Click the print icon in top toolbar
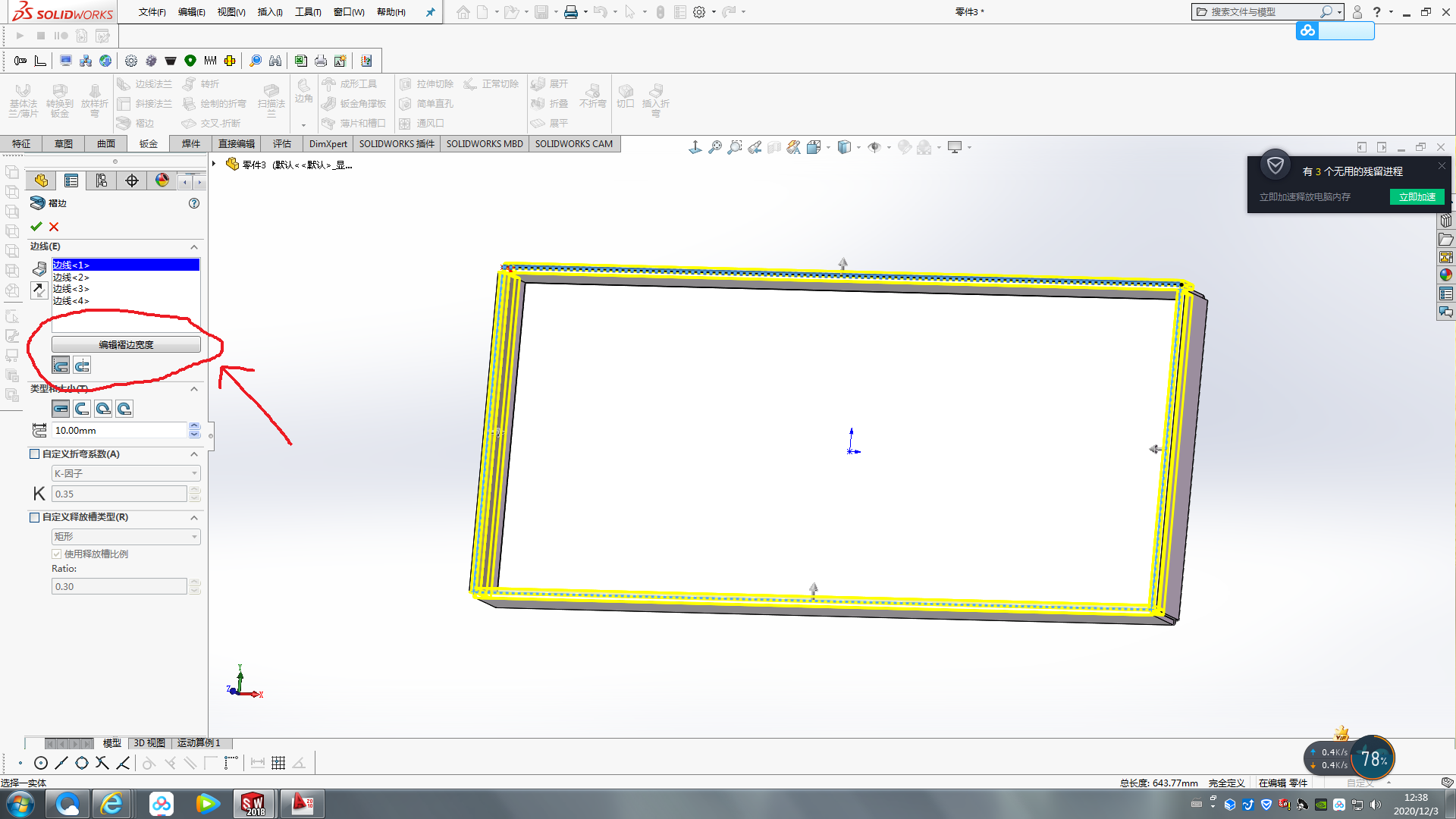 (571, 12)
